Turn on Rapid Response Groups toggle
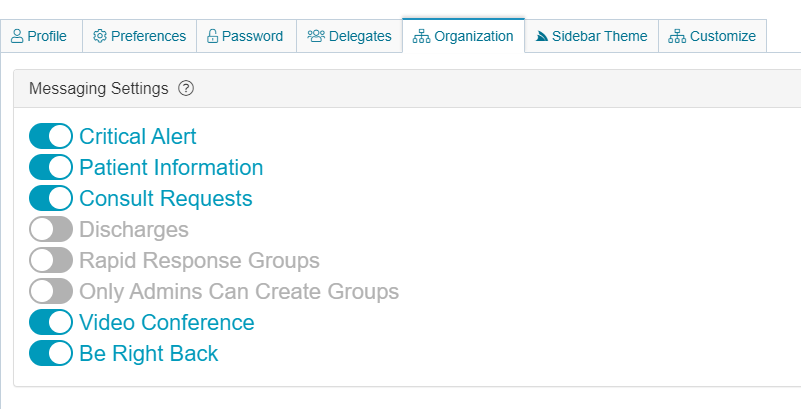 point(51,260)
